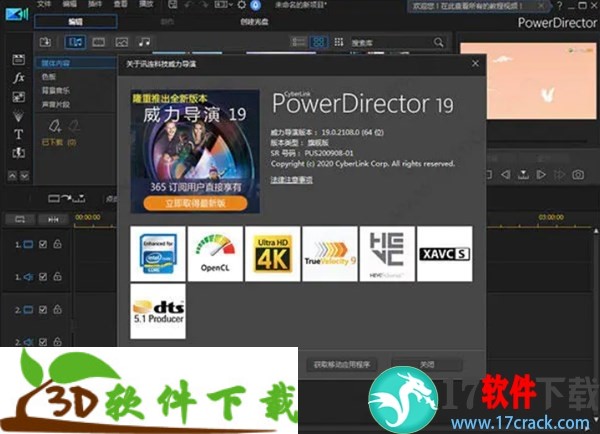This screenshot has height=434, width=600.
Task: Switch to the 创建光盘 tab
Action: (254, 22)
